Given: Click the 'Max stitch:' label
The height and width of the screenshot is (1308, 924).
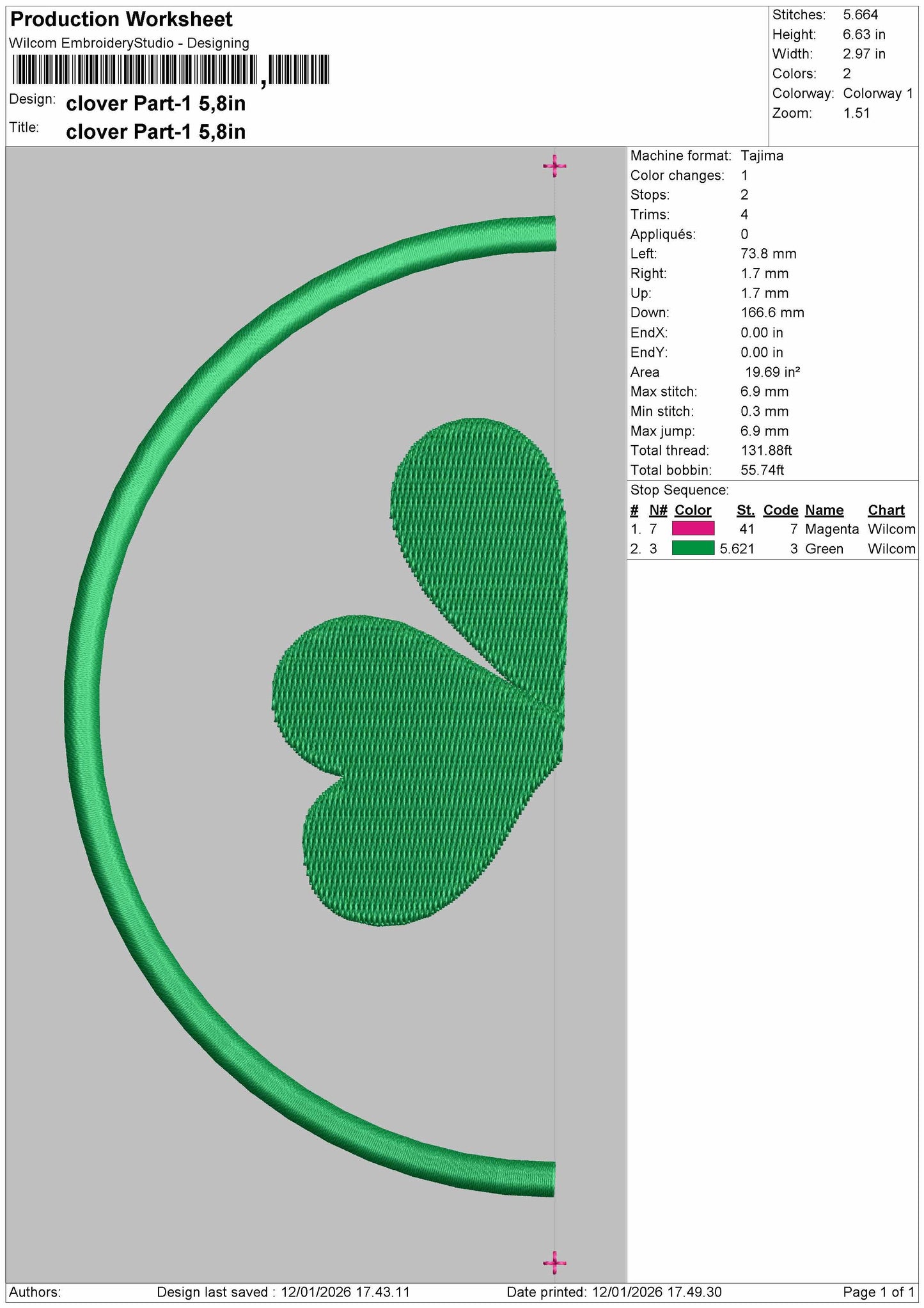Looking at the screenshot, I should point(664,391).
